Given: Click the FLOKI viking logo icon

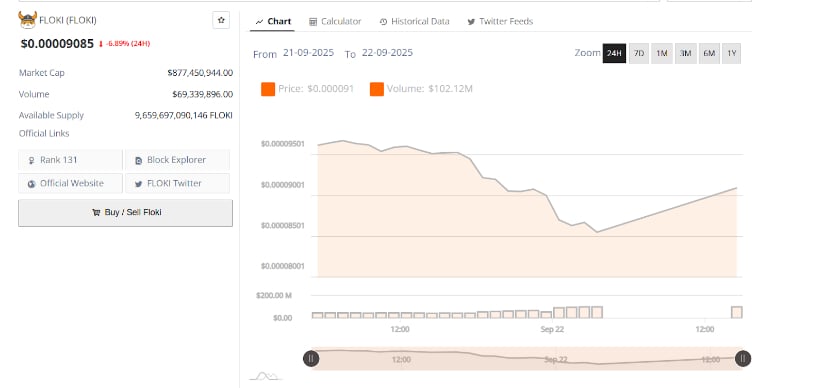Looking at the screenshot, I should pyautogui.click(x=27, y=20).
